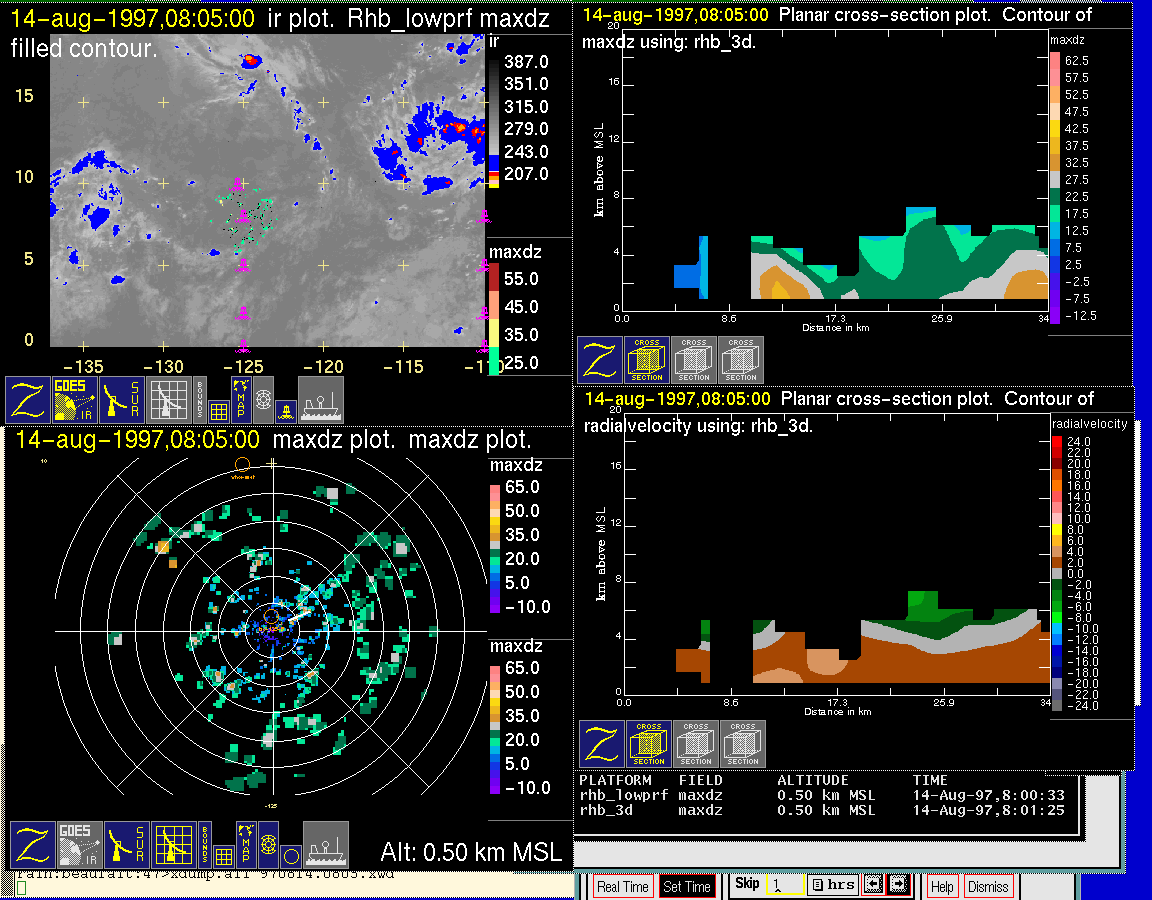Viewport: 1152px width, 900px height.
Task: Click the Help button
Action: [x=942, y=886]
